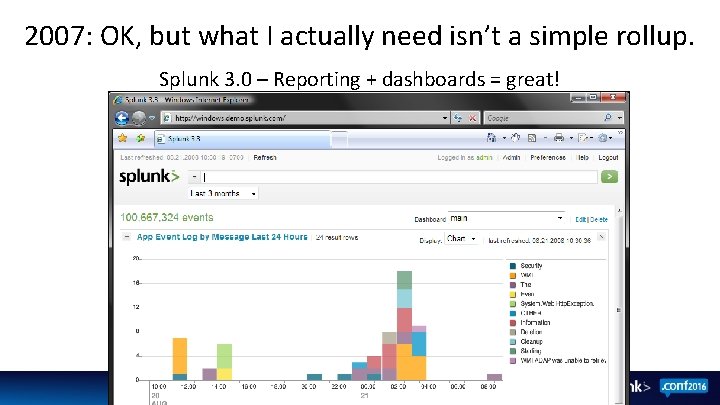
Task: Select the Splunk browser tab
Action: pos(242,139)
